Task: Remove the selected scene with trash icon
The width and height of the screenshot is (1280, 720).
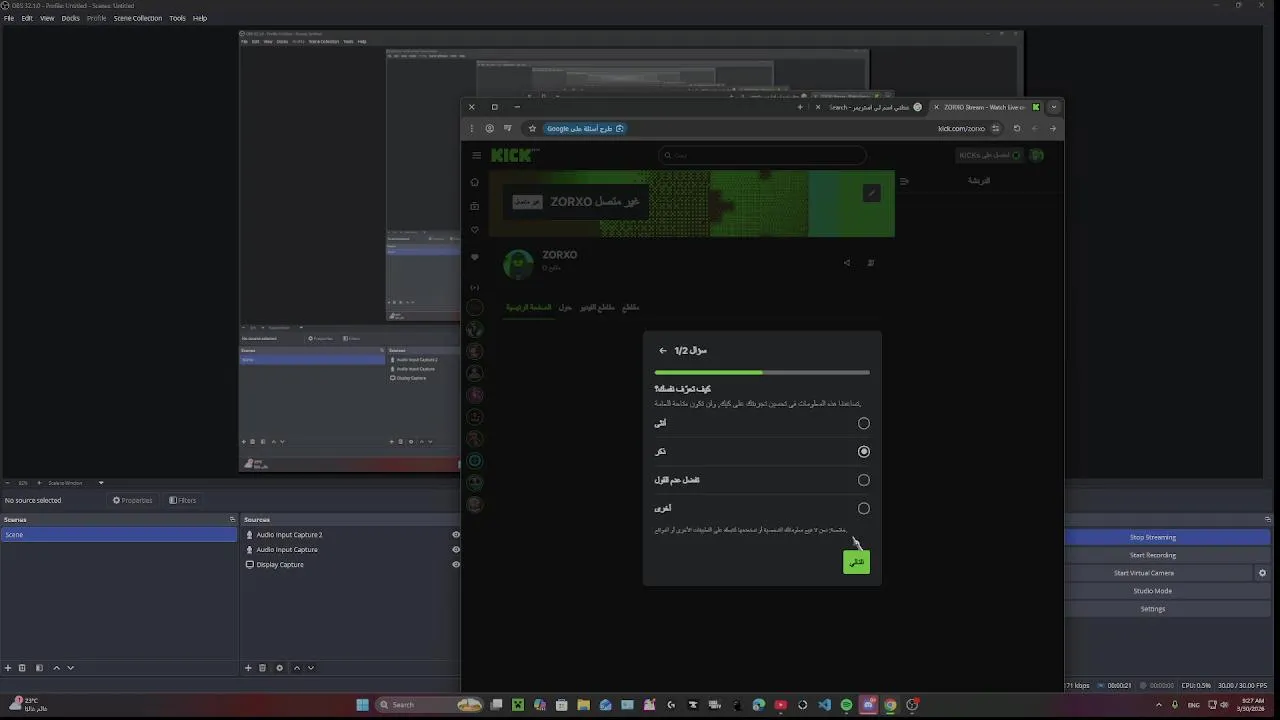Action: point(22,668)
